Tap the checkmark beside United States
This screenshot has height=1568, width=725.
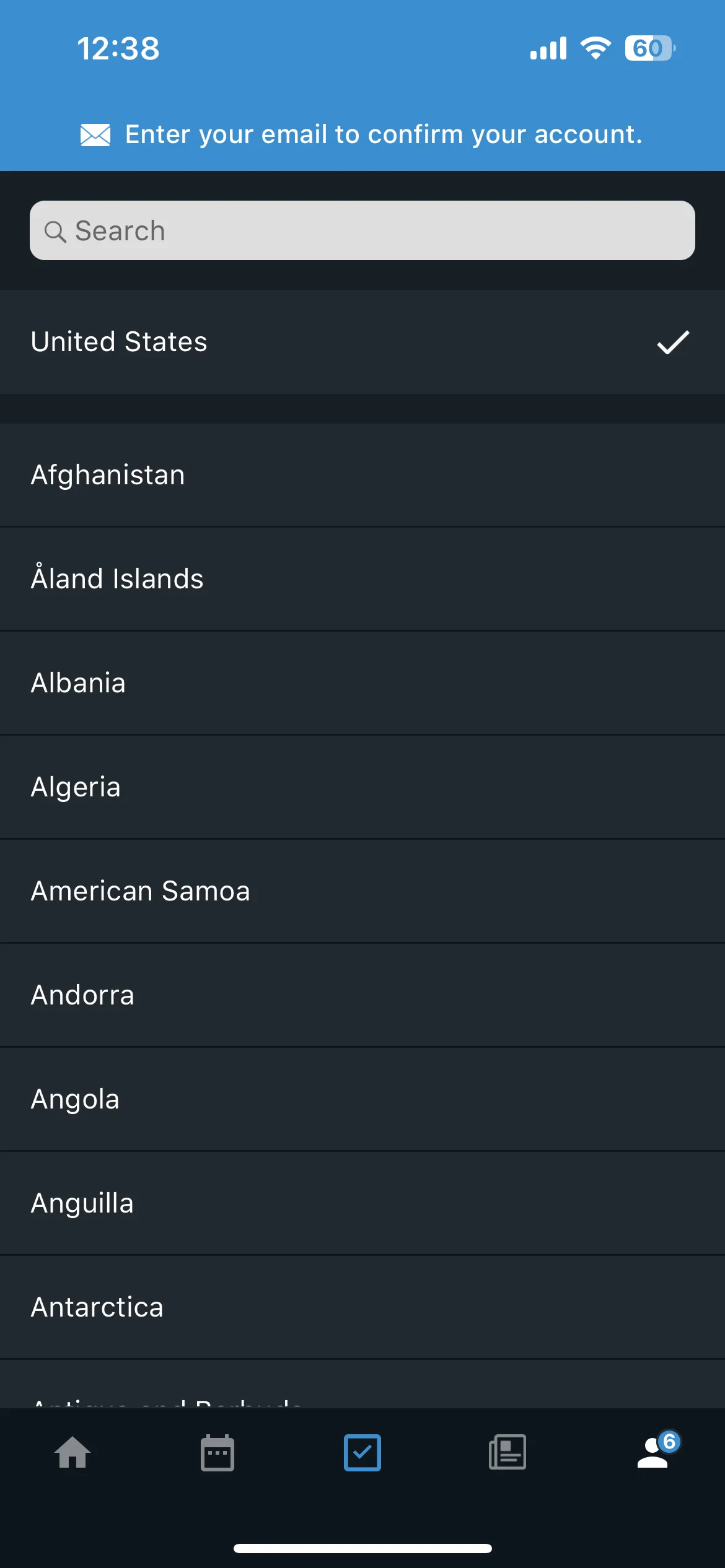coord(673,342)
